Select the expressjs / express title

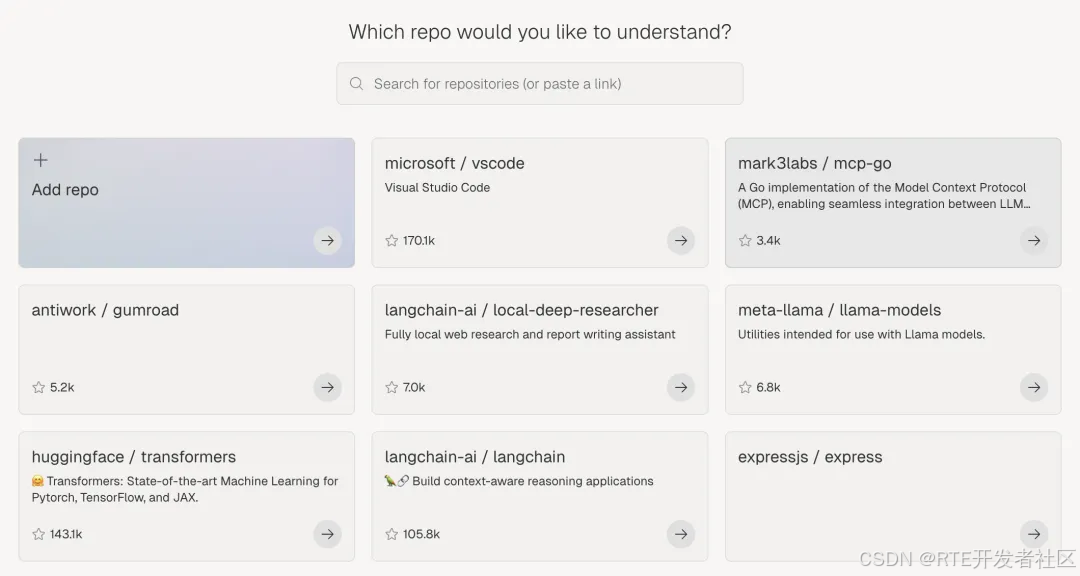click(810, 457)
